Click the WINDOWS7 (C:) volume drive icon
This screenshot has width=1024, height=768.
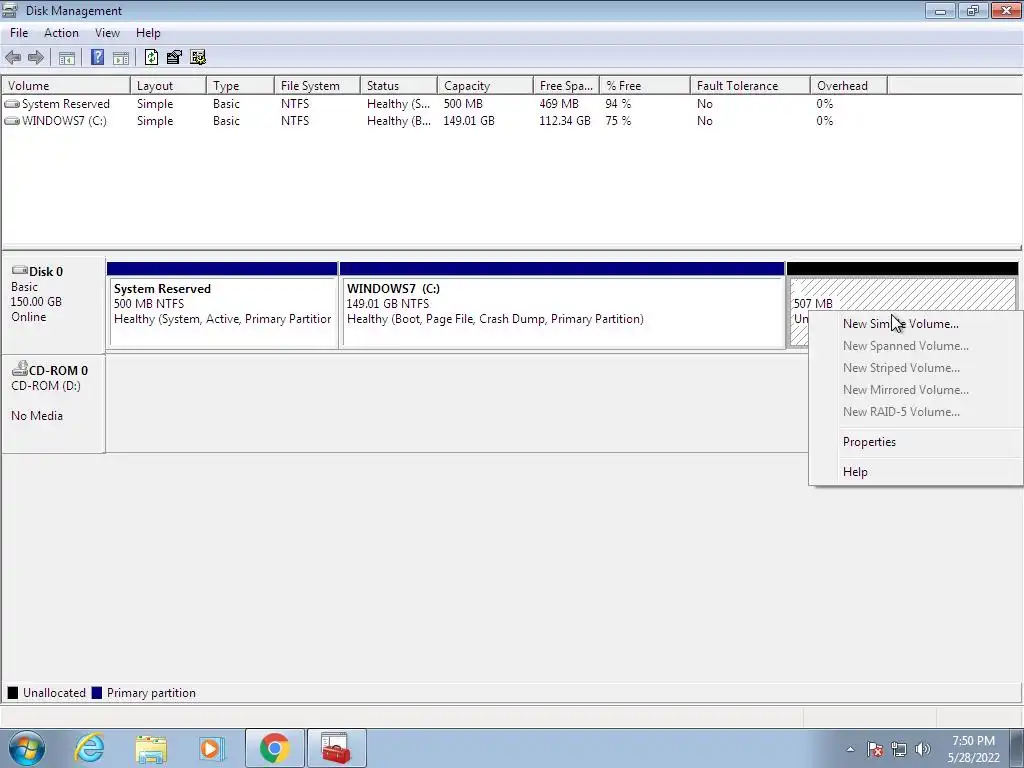tap(12, 121)
